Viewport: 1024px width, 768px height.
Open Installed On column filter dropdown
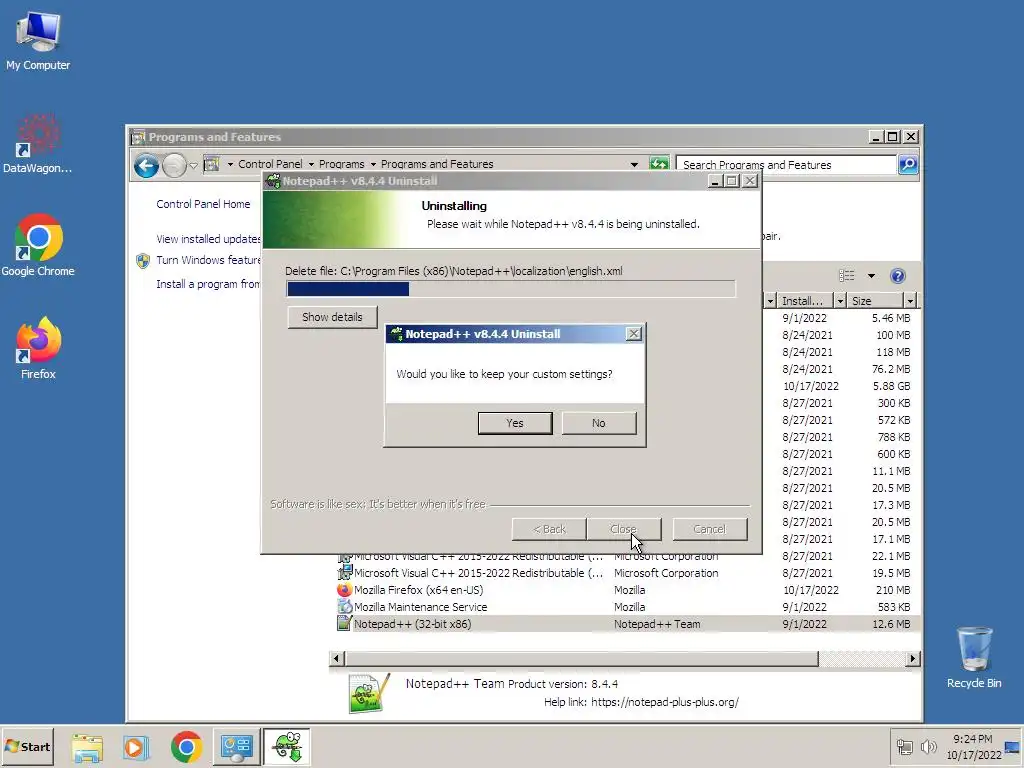(x=840, y=301)
